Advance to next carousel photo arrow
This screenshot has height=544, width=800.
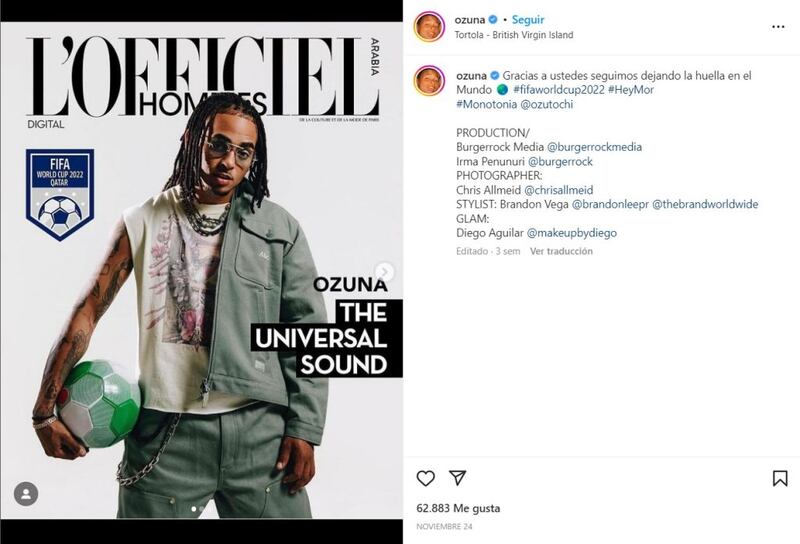coord(385,271)
